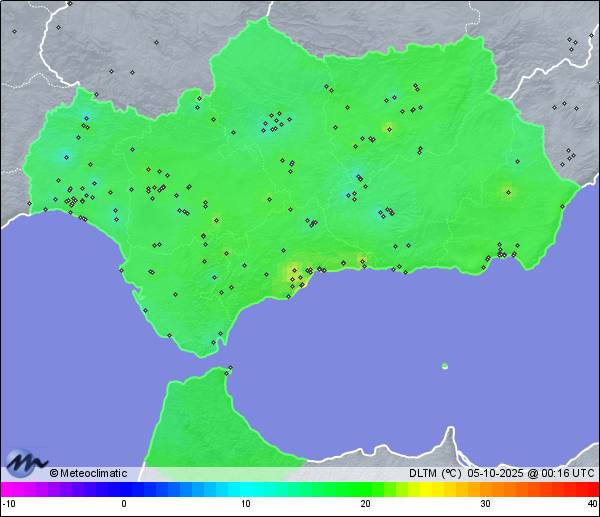Click the DLTM (ºC) label

pyautogui.click(x=435, y=473)
